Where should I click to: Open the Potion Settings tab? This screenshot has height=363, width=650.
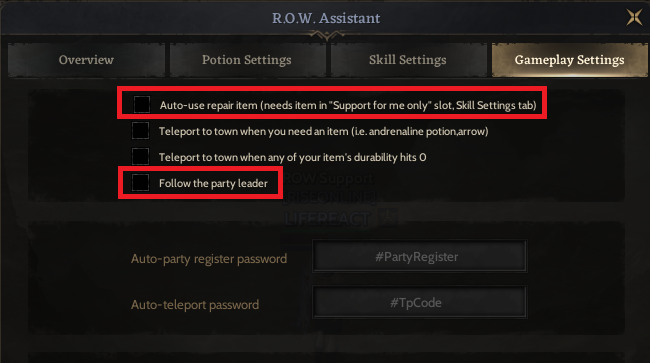coord(247,60)
